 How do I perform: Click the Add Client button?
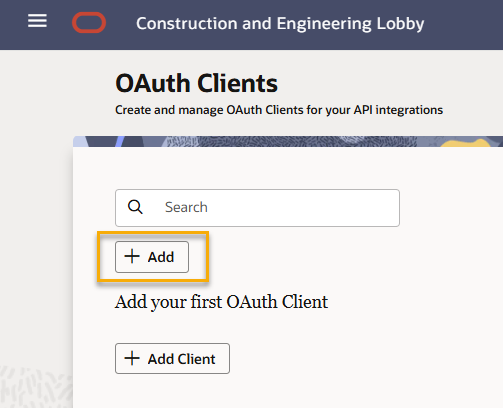click(172, 359)
